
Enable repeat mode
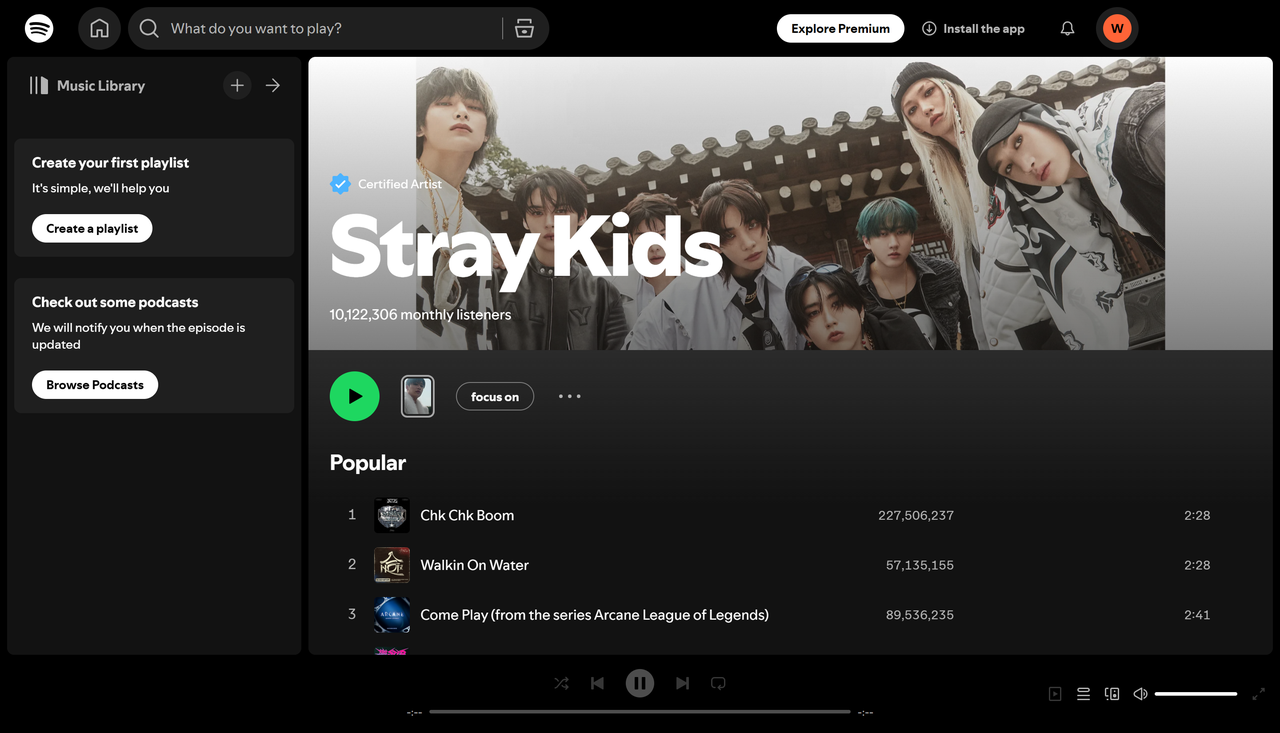(x=718, y=683)
